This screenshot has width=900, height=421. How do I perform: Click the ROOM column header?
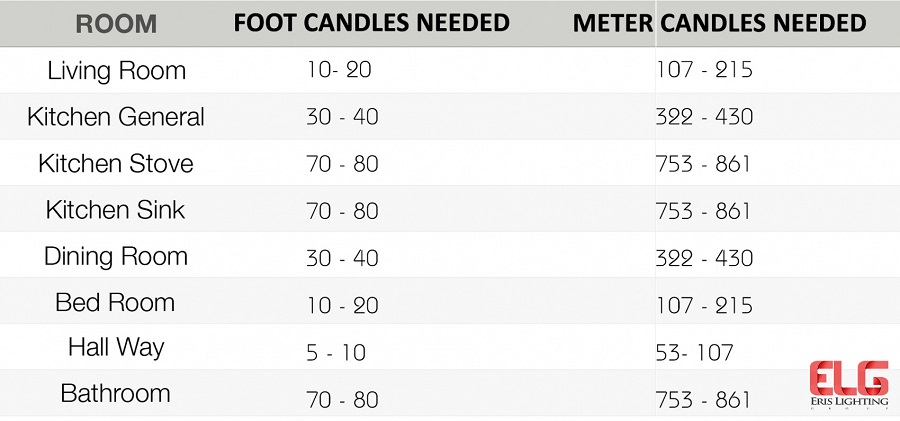115,23
